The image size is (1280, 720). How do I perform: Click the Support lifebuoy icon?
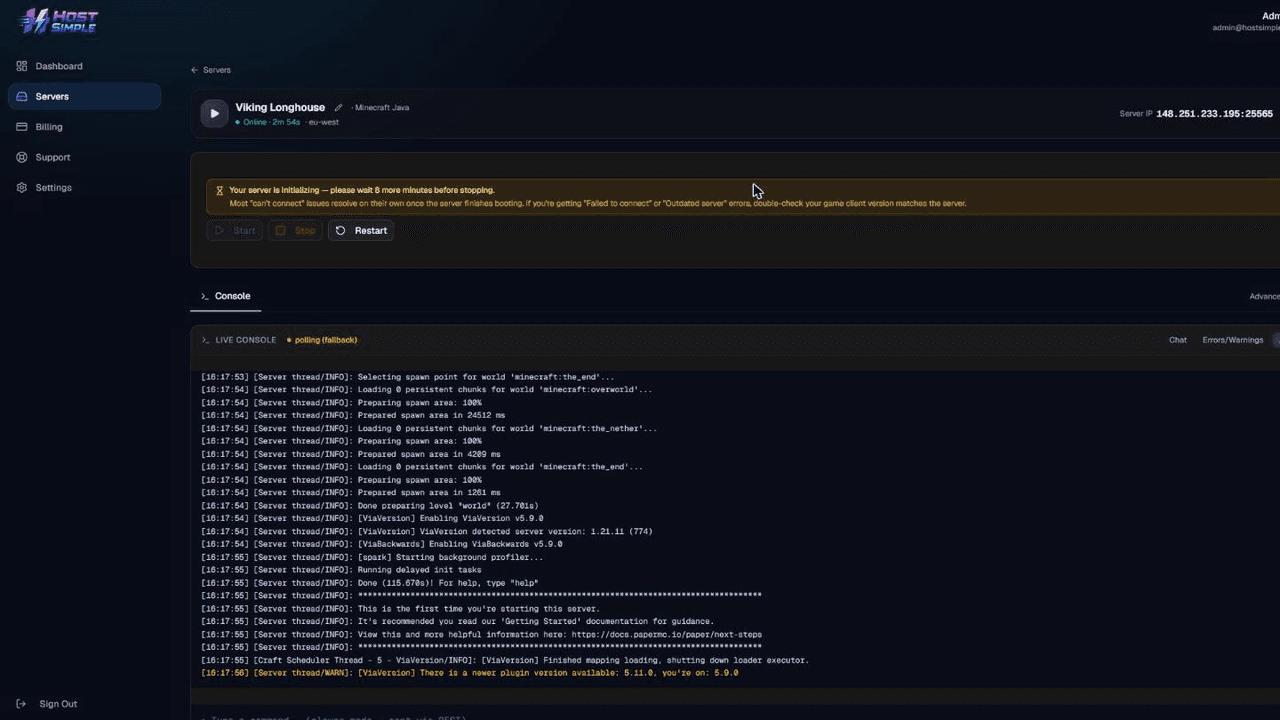[x=22, y=157]
